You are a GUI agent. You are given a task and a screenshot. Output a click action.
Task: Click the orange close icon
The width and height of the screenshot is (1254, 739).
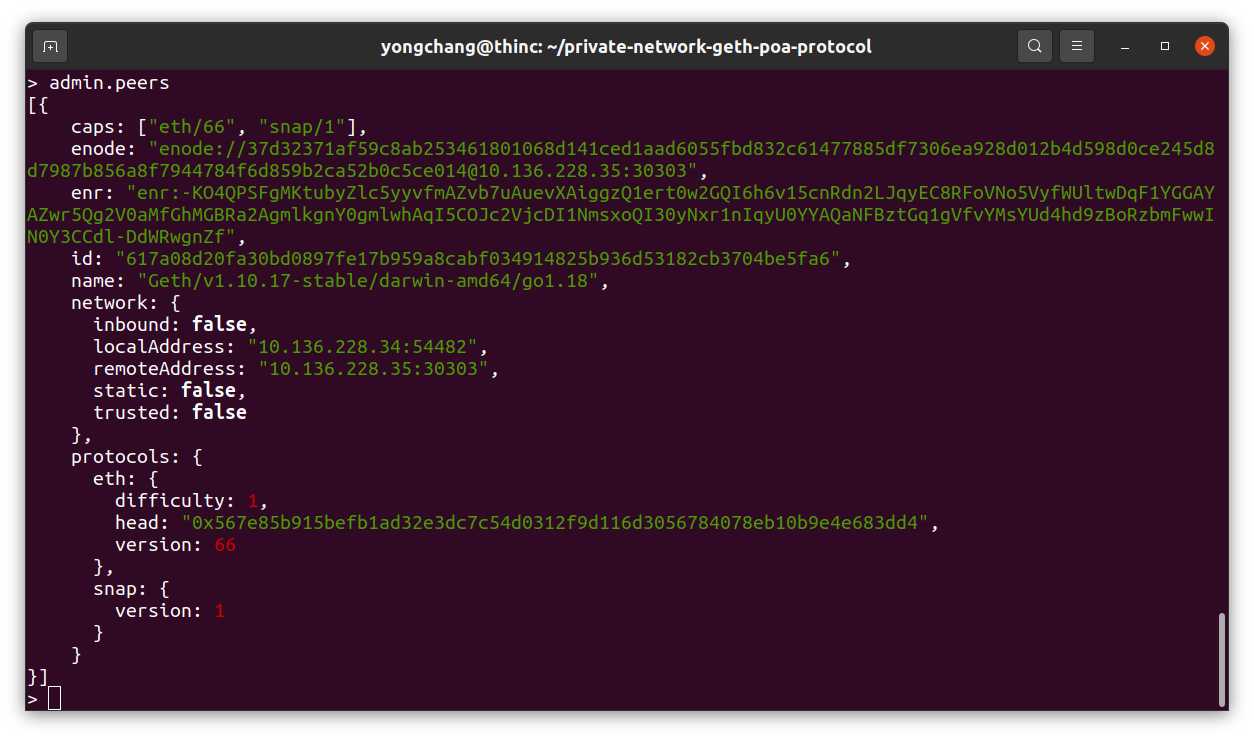coord(1204,45)
